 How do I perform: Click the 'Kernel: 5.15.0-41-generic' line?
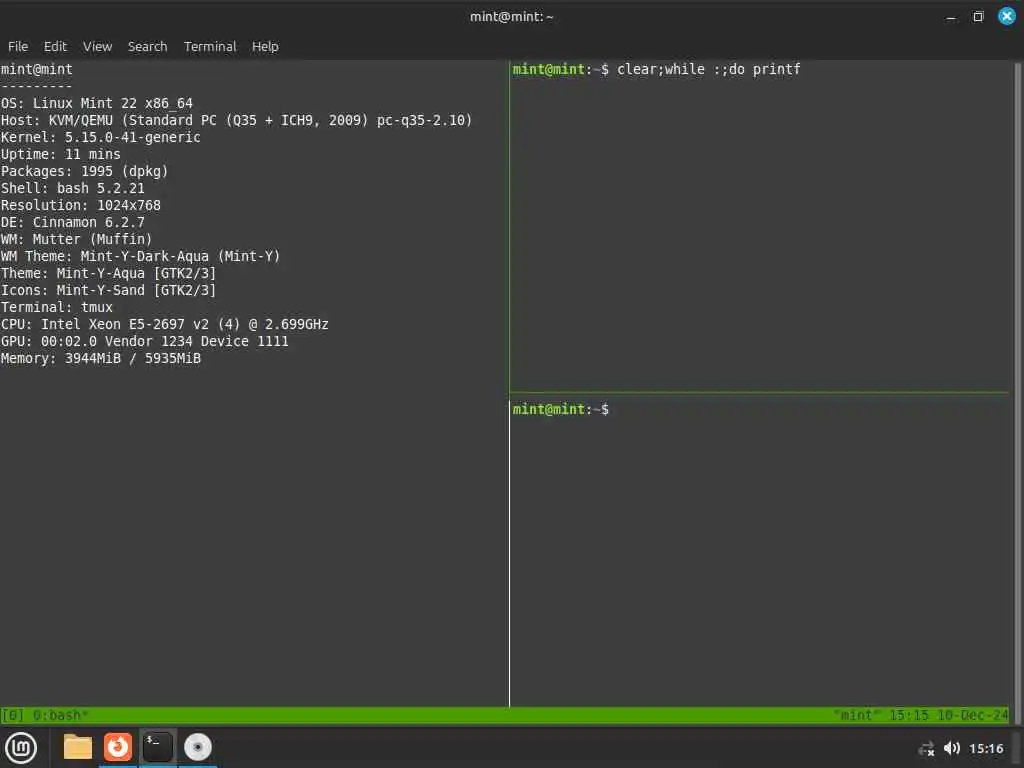point(101,137)
